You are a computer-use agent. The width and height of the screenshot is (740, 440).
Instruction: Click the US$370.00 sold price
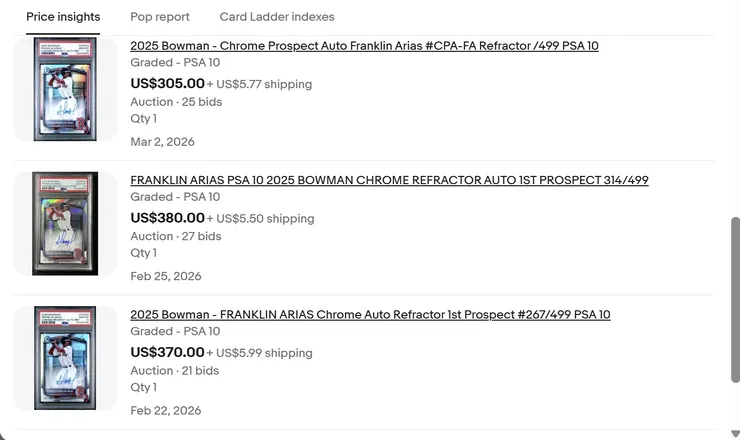[167, 352]
